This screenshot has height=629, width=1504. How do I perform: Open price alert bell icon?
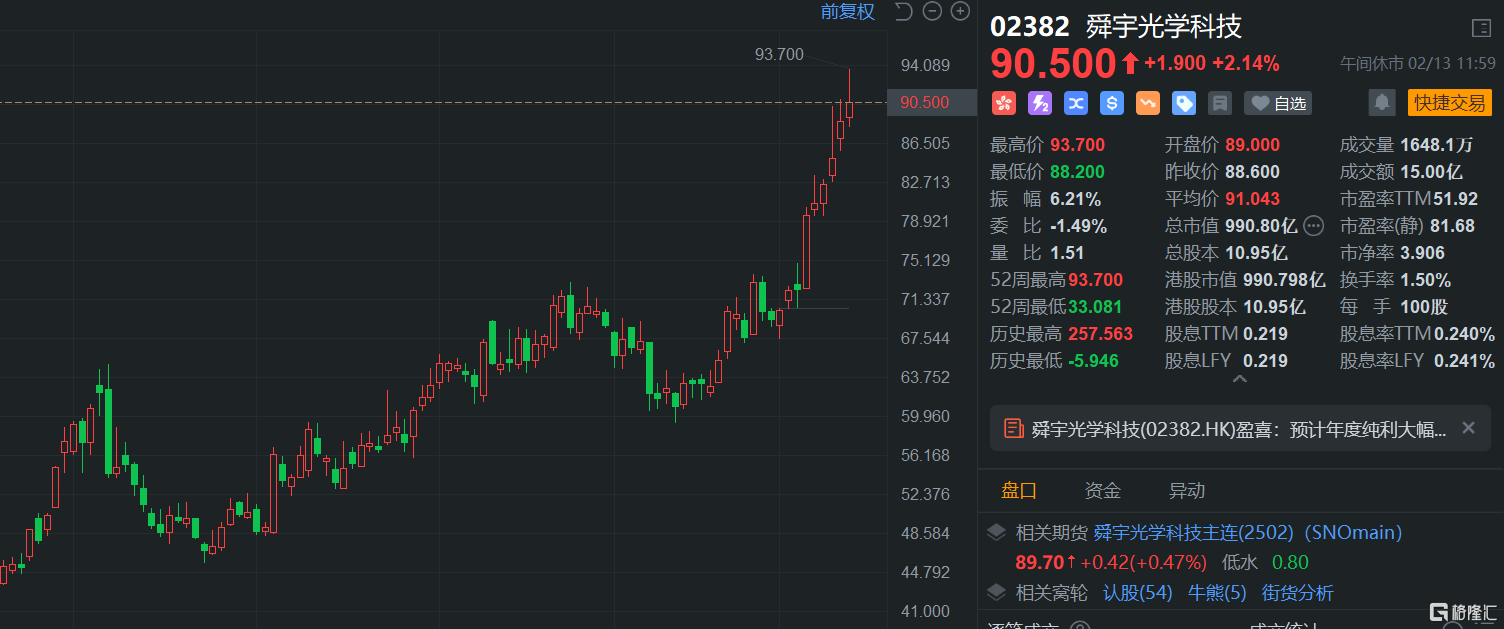1382,102
